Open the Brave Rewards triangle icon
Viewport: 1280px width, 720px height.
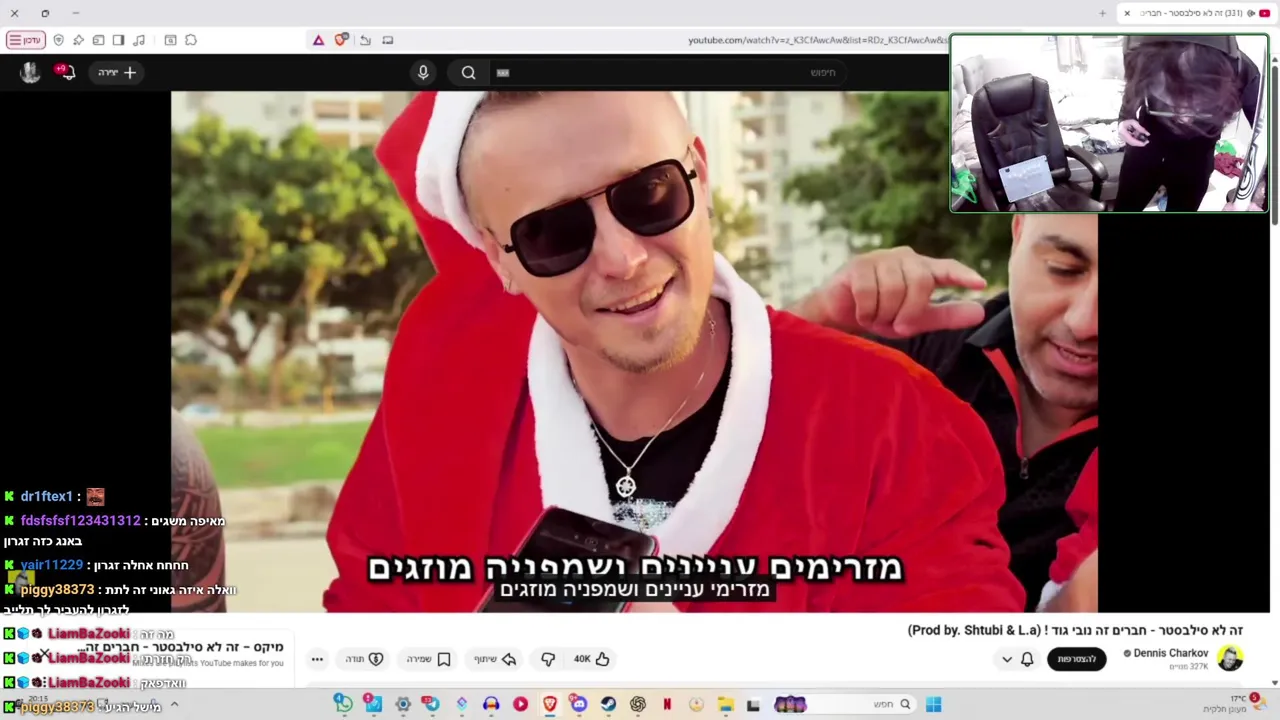tap(318, 40)
